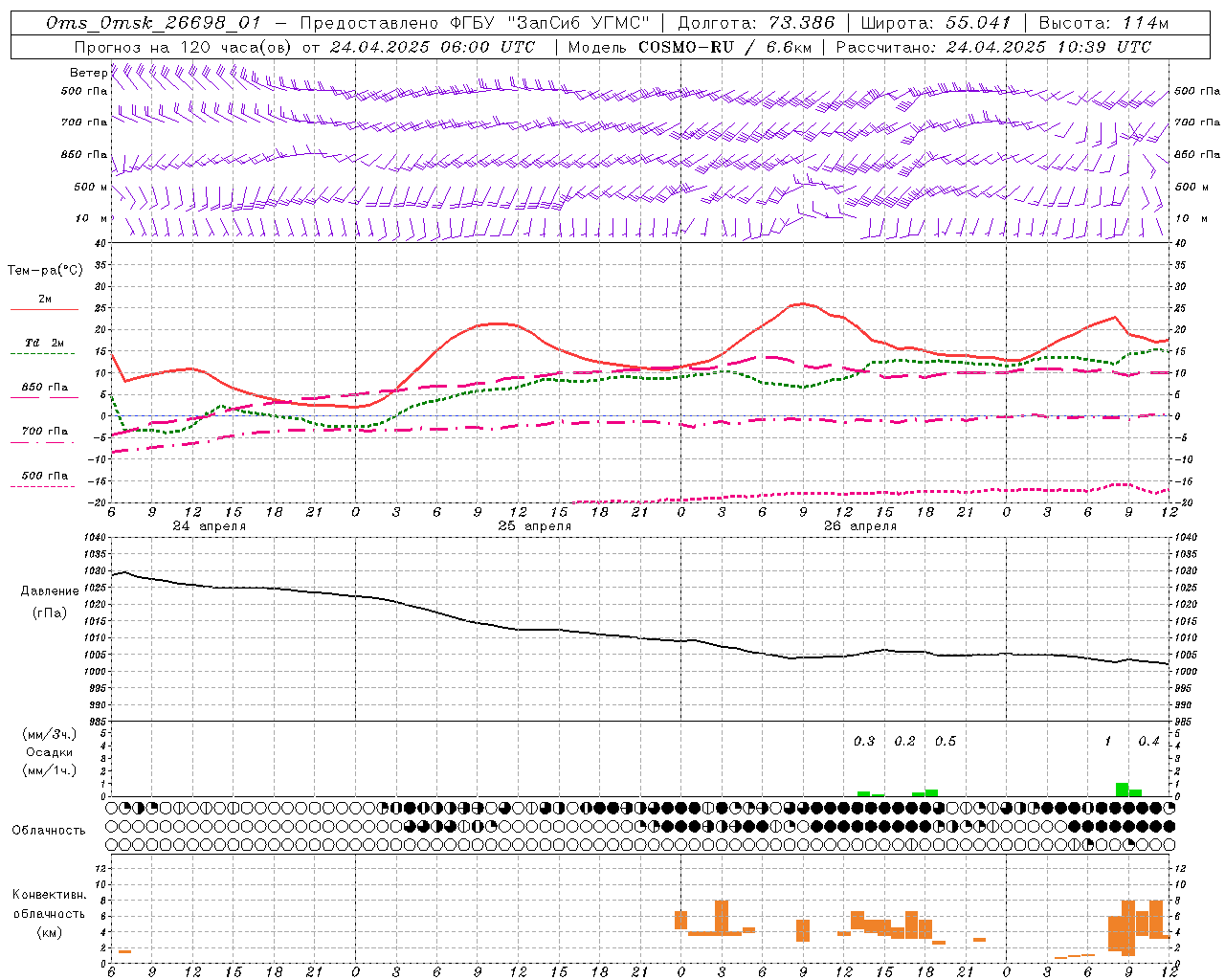The height and width of the screenshot is (980, 1225).
Task: Click the station title Oms_Omsk_26698_01
Action: click(x=153, y=24)
